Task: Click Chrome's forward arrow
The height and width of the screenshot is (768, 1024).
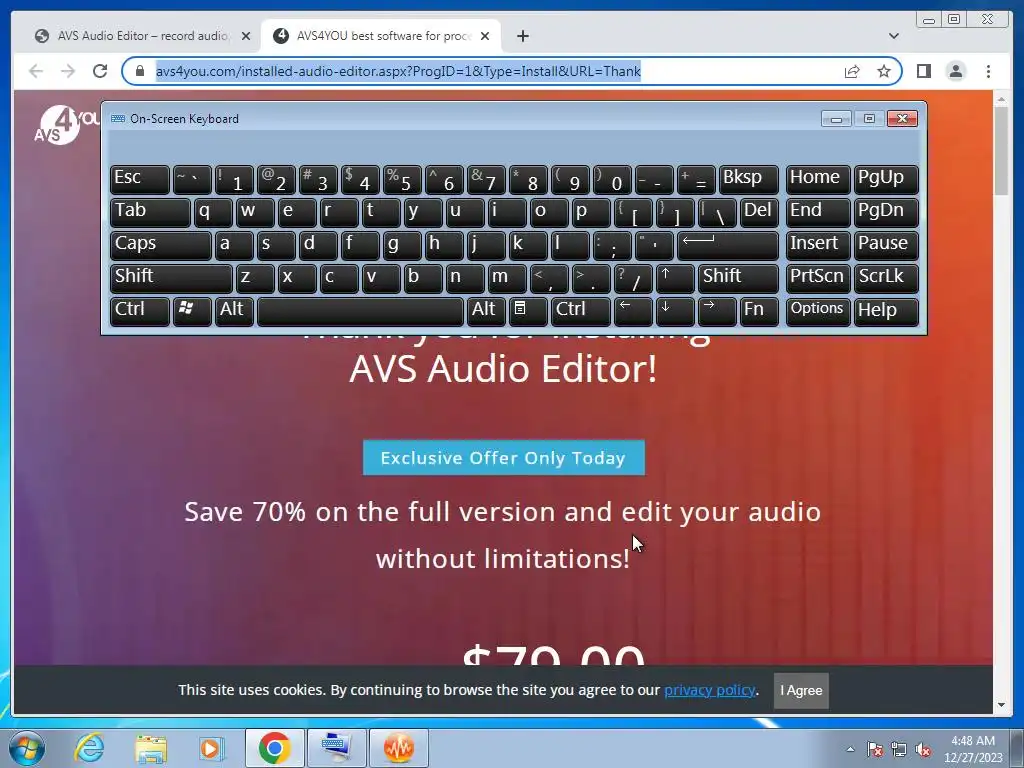Action: [x=68, y=71]
